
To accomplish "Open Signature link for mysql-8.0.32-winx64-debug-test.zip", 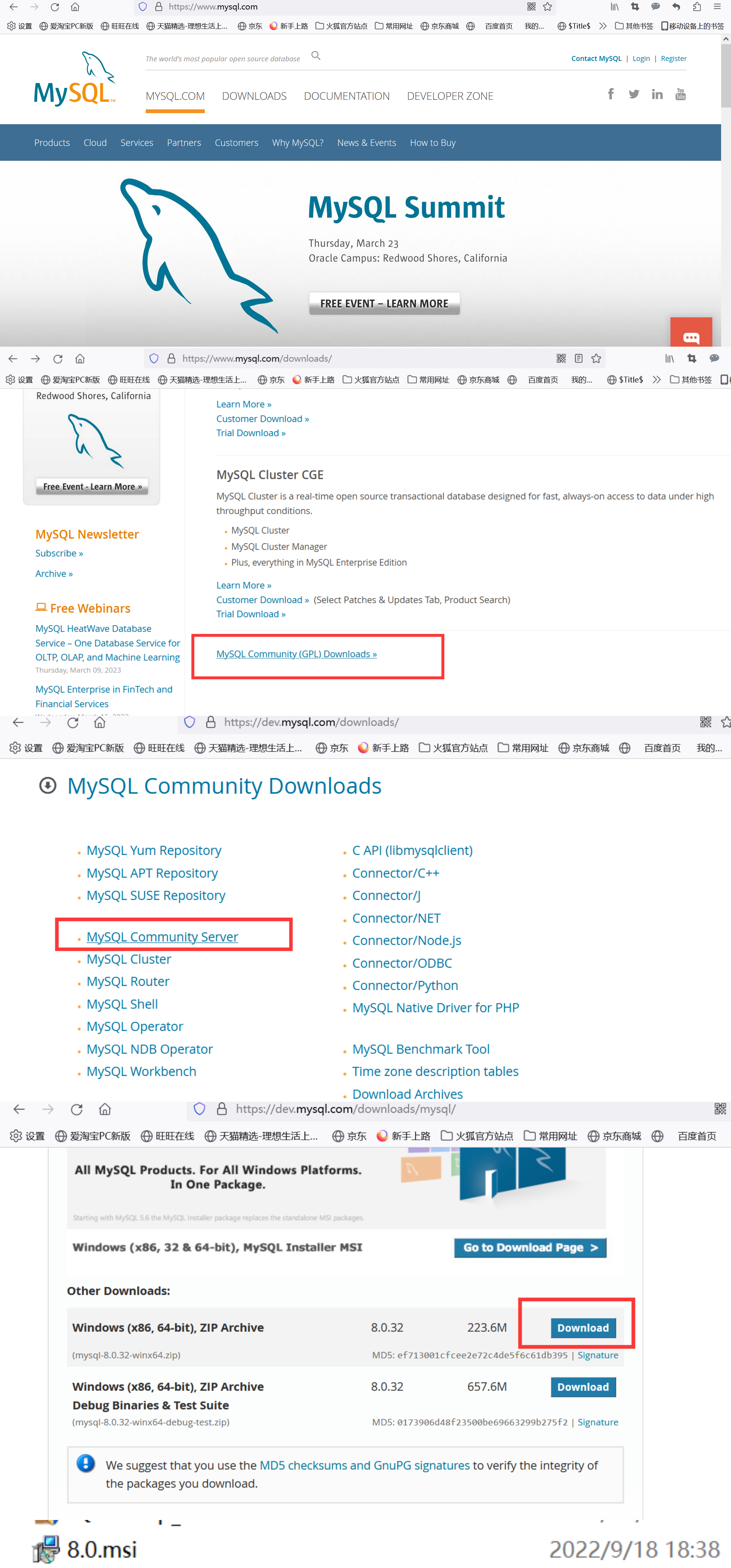I will pos(598,1422).
